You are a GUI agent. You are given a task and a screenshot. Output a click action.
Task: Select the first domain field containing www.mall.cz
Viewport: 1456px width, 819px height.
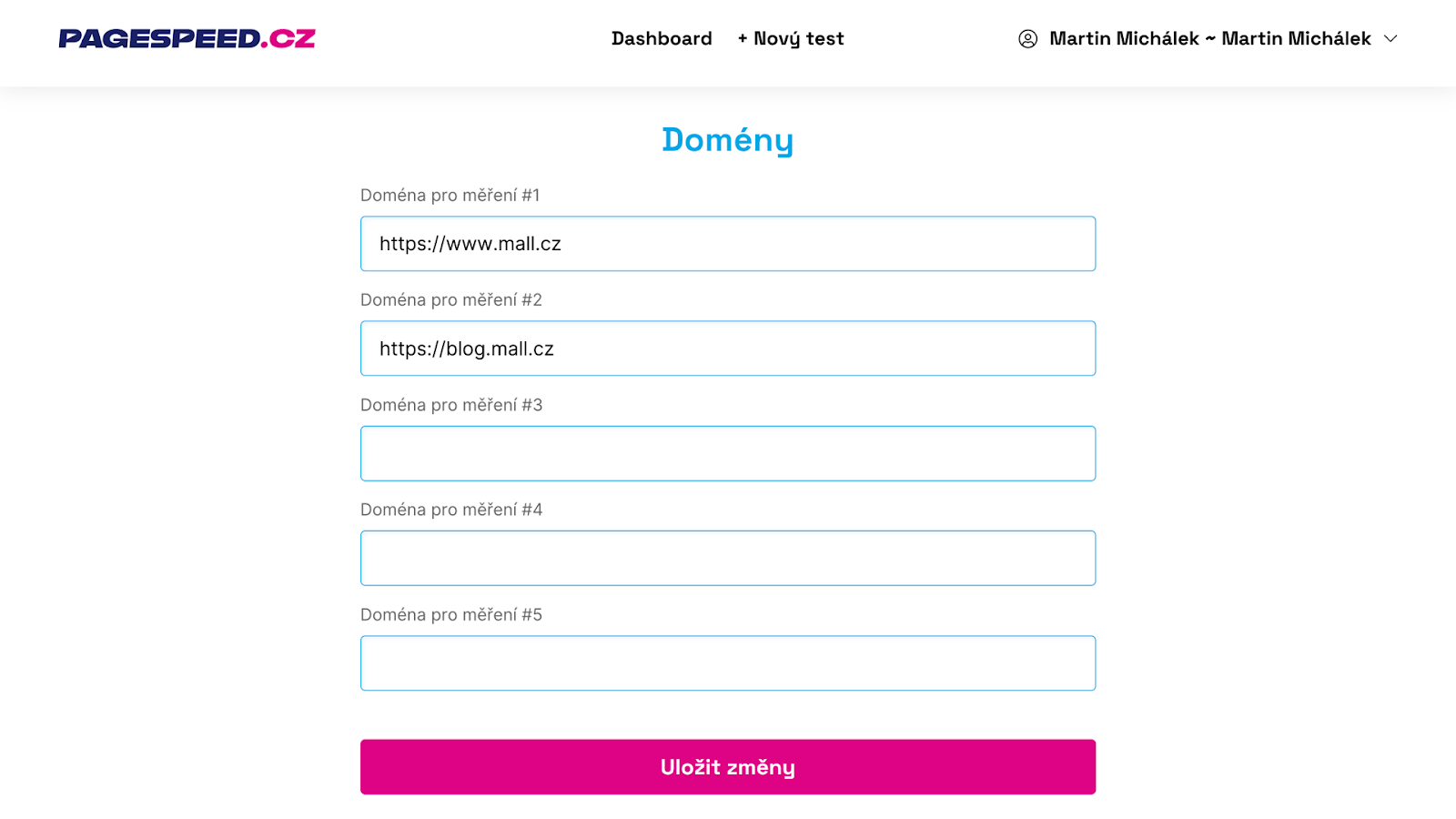[727, 243]
